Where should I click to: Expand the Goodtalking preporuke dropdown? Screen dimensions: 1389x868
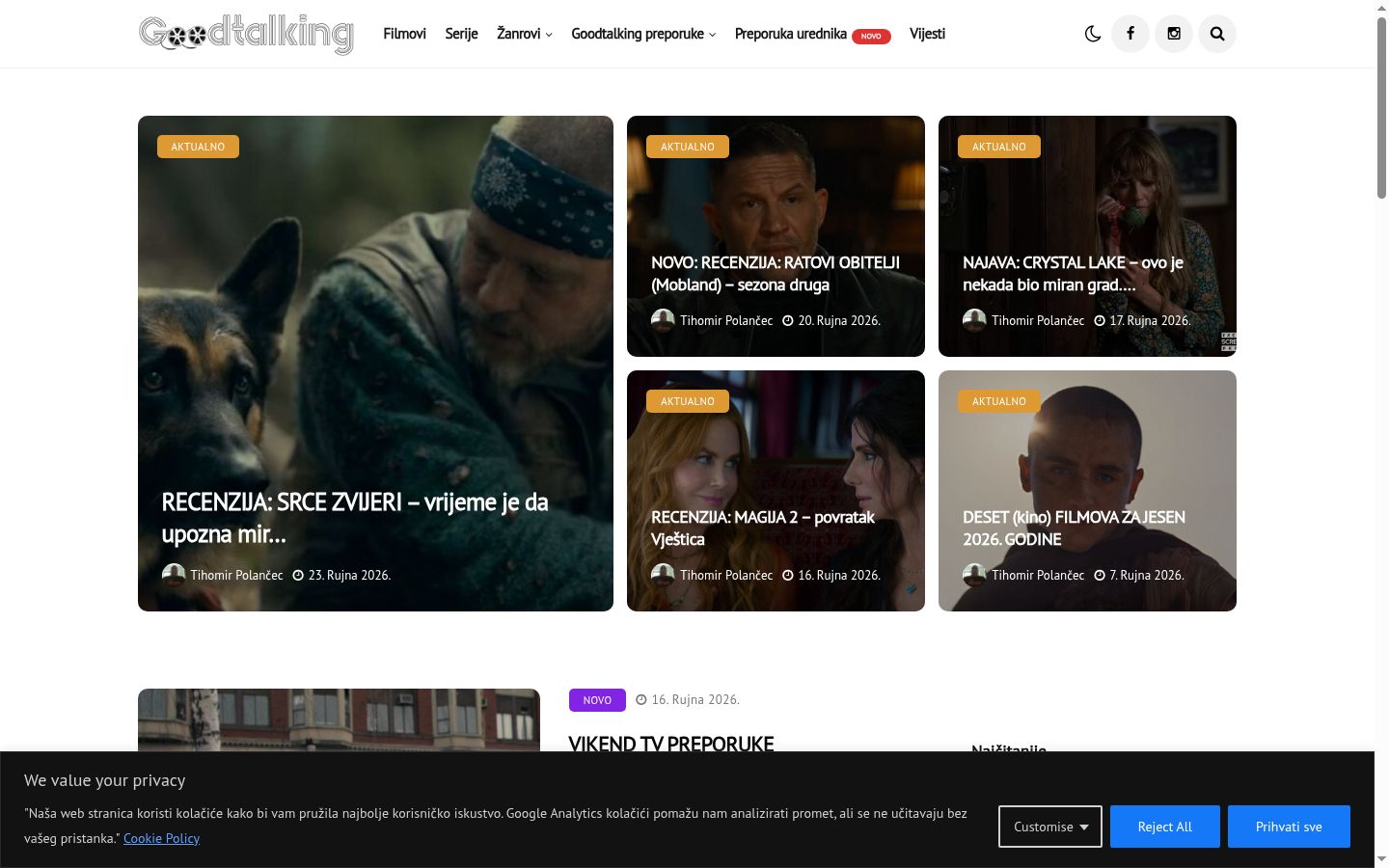(x=643, y=34)
